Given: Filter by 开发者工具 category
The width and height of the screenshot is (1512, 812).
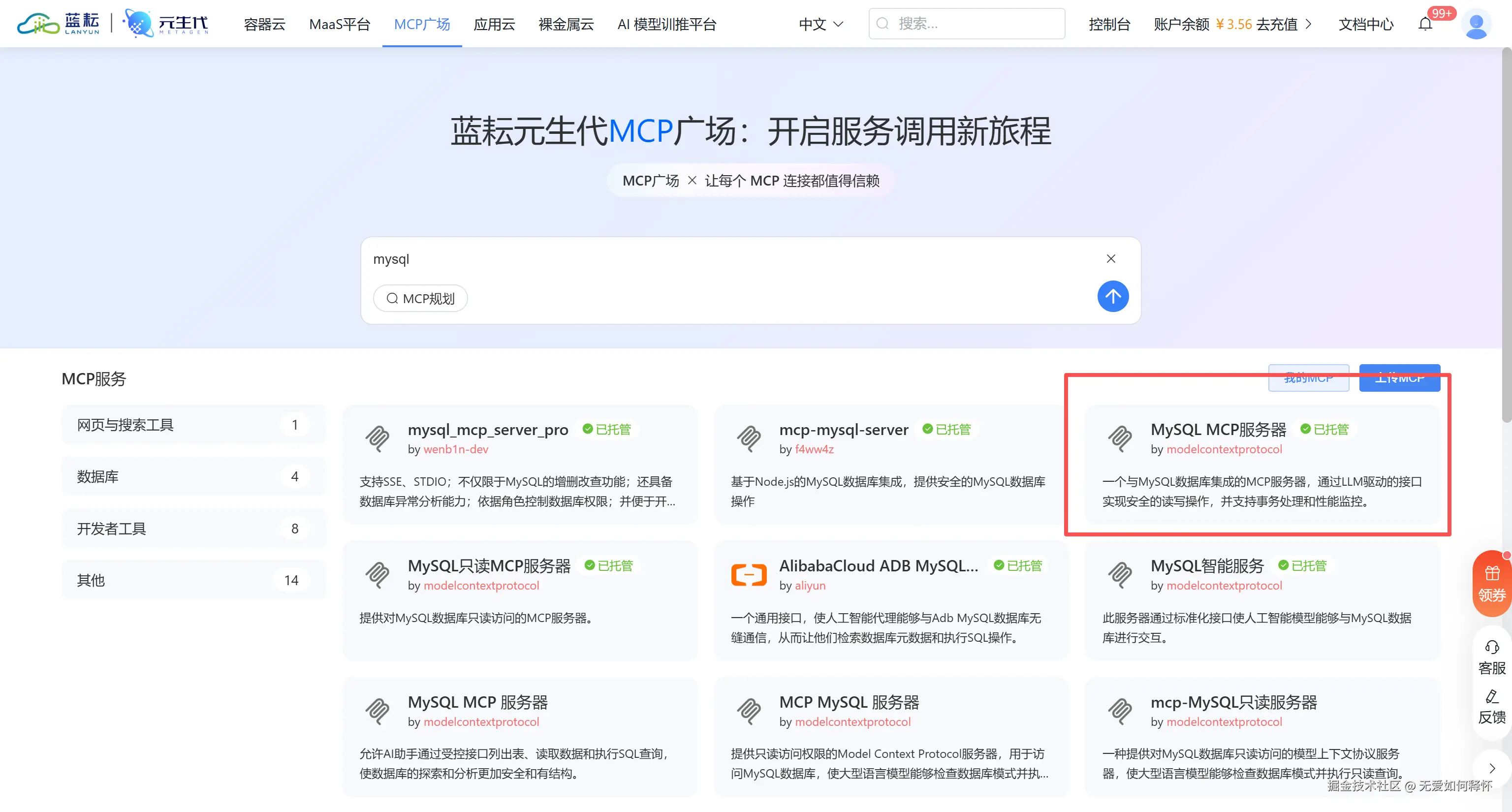Looking at the screenshot, I should tap(193, 528).
